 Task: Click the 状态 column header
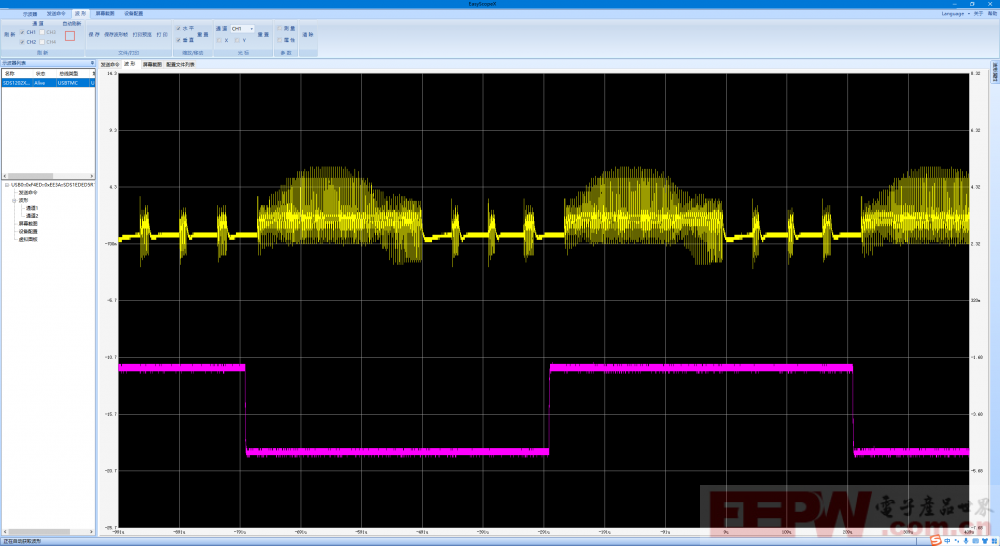pyautogui.click(x=44, y=74)
